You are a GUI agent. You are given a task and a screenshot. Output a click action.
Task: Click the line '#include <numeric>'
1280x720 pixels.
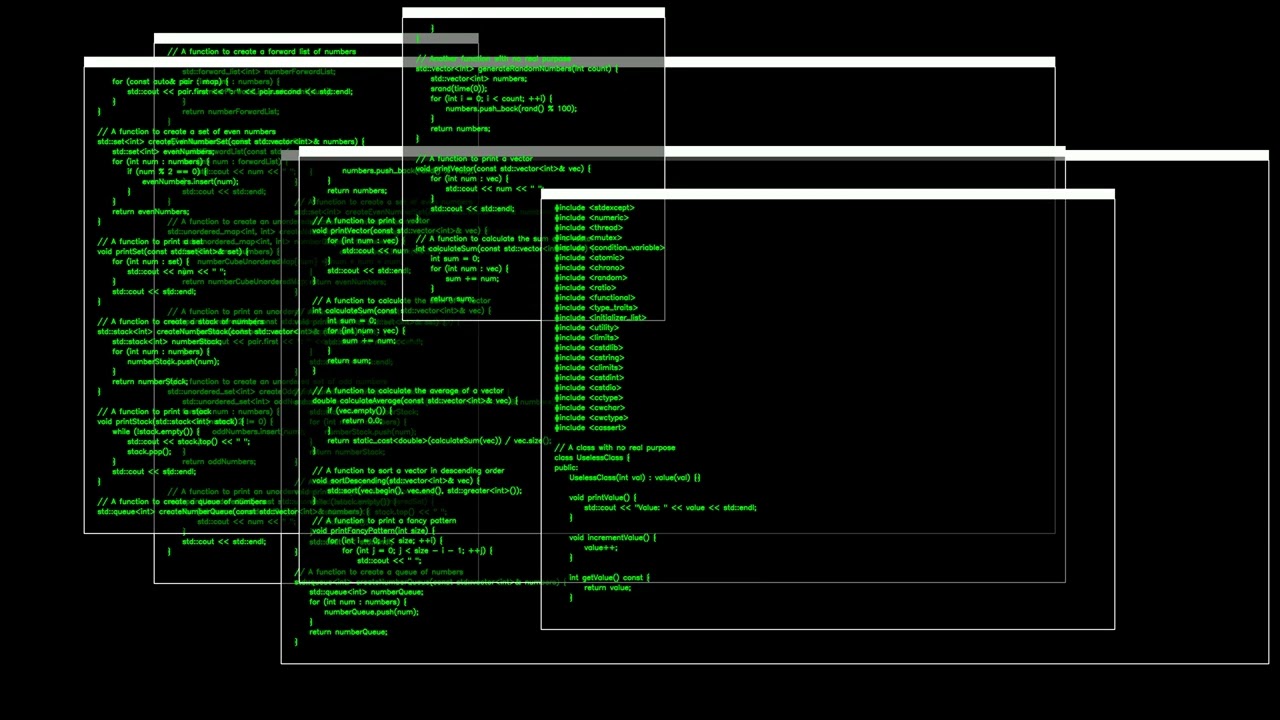click(x=591, y=218)
